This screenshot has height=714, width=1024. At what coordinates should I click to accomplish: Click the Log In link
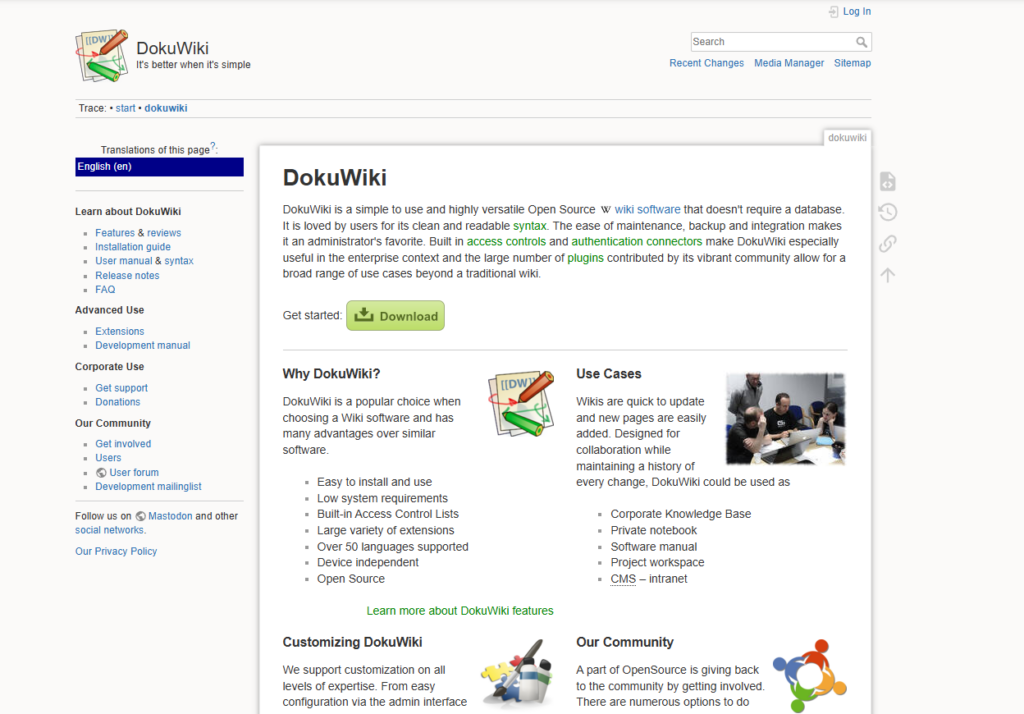856,12
